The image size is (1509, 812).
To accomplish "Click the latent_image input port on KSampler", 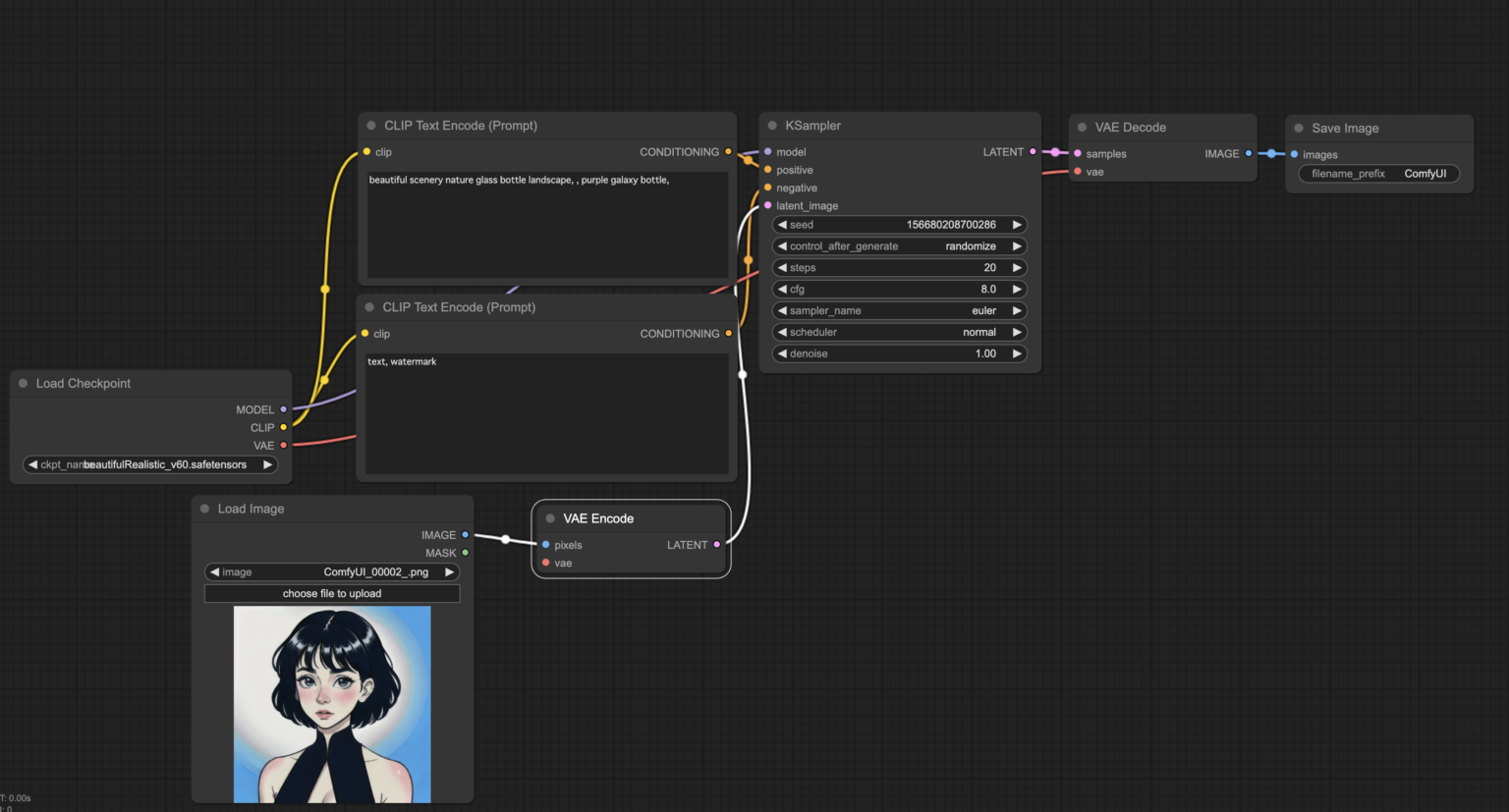I will [768, 205].
